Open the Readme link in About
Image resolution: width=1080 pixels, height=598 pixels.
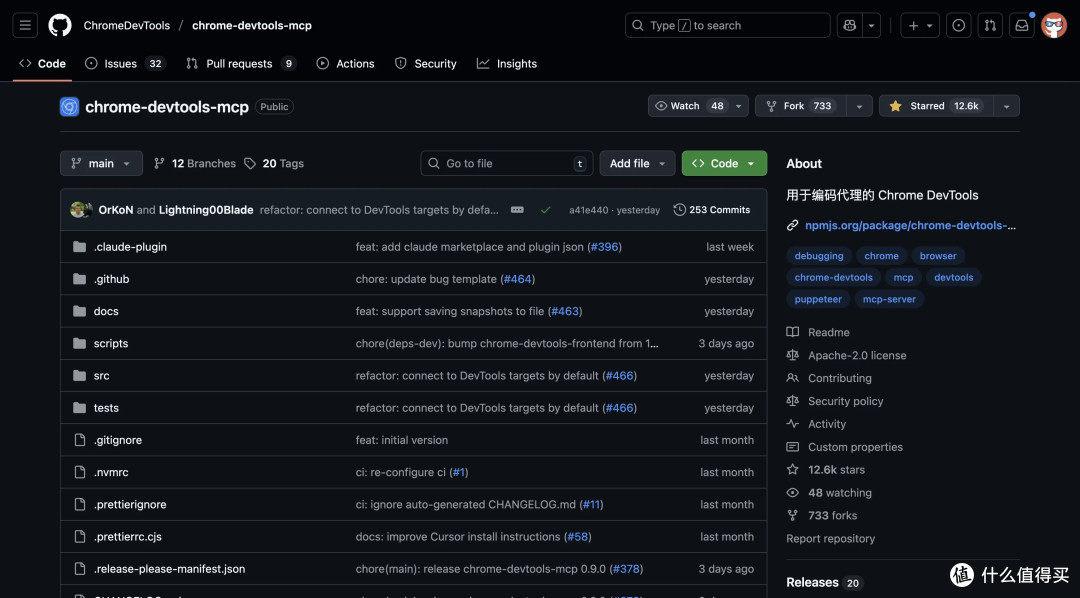828,332
